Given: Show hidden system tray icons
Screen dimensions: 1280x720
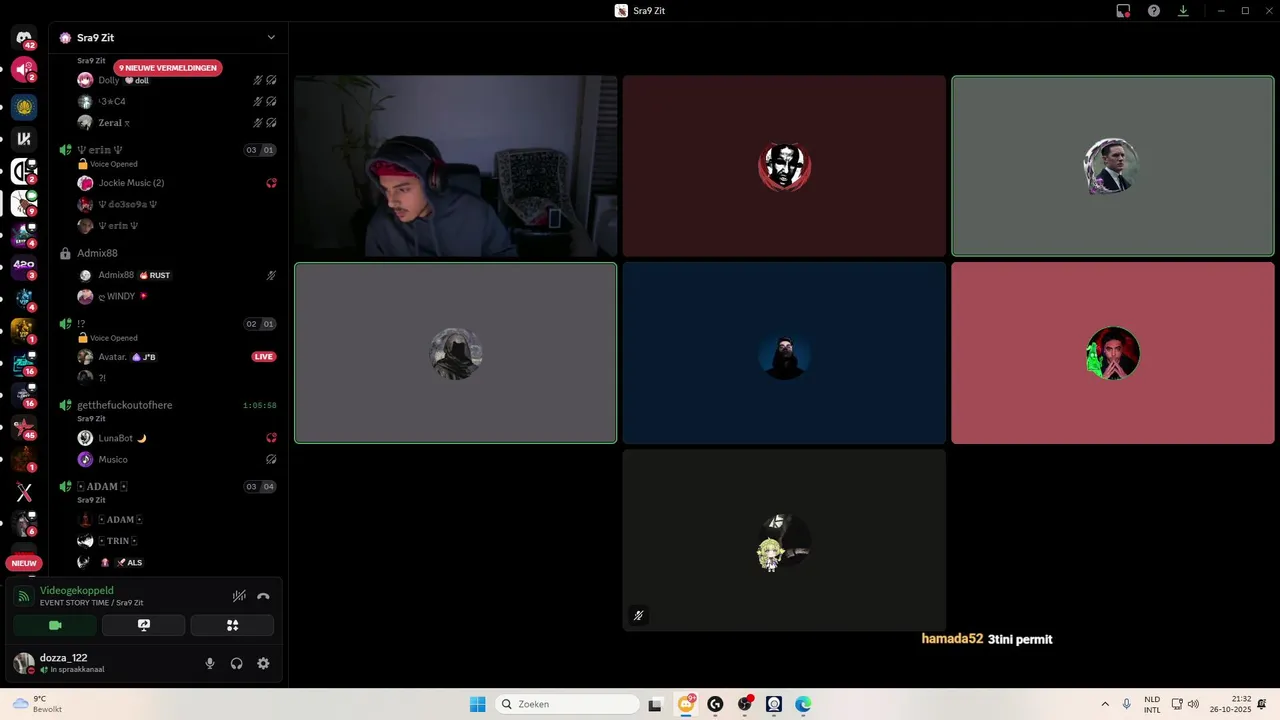Looking at the screenshot, I should coord(1105,704).
